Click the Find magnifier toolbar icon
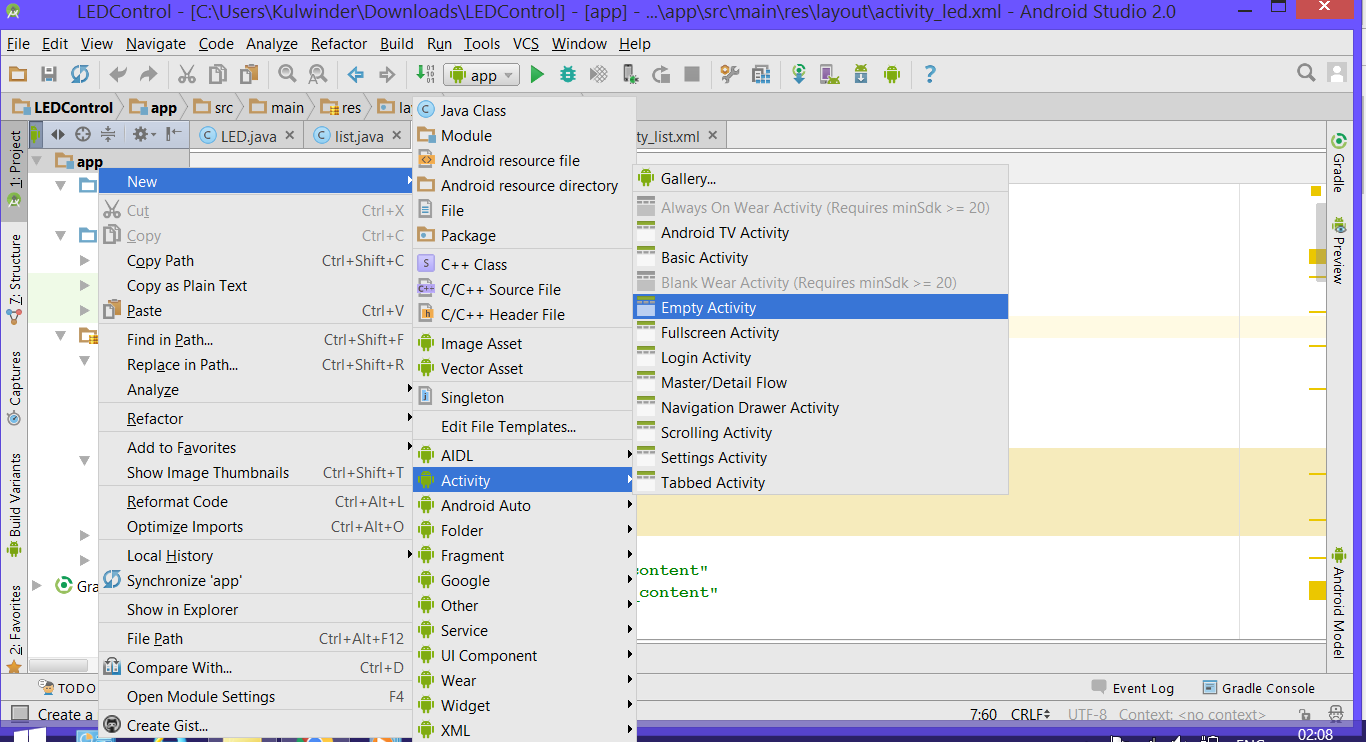This screenshot has height=742, width=1368. (x=287, y=74)
